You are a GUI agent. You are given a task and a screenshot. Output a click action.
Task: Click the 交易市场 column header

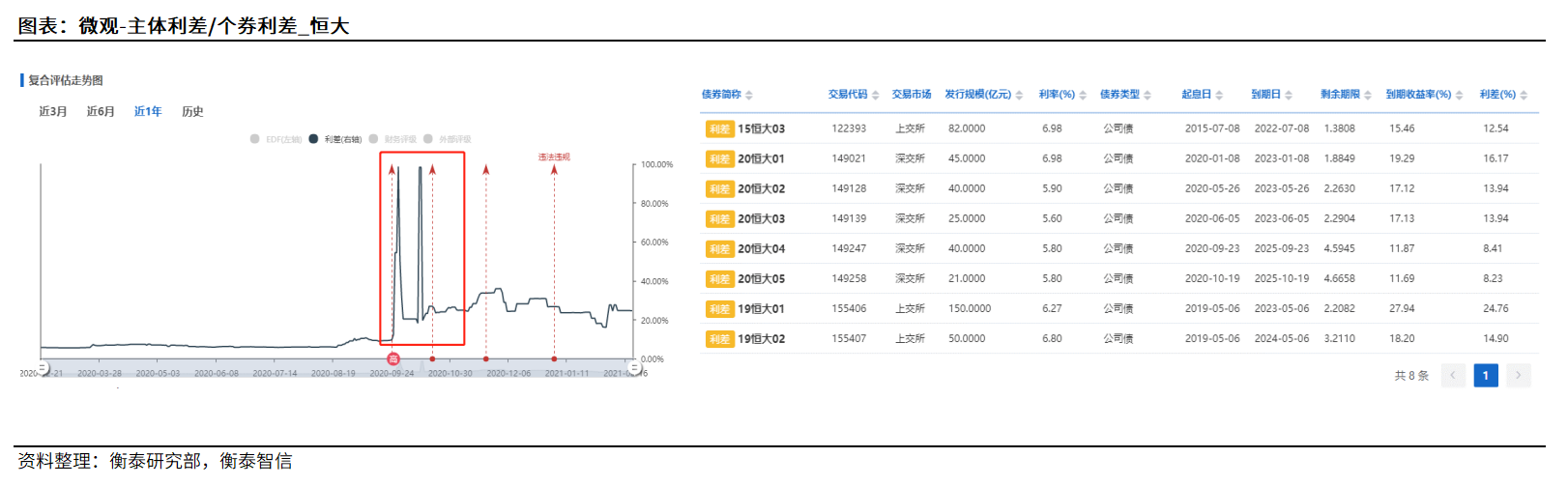pyautogui.click(x=912, y=94)
